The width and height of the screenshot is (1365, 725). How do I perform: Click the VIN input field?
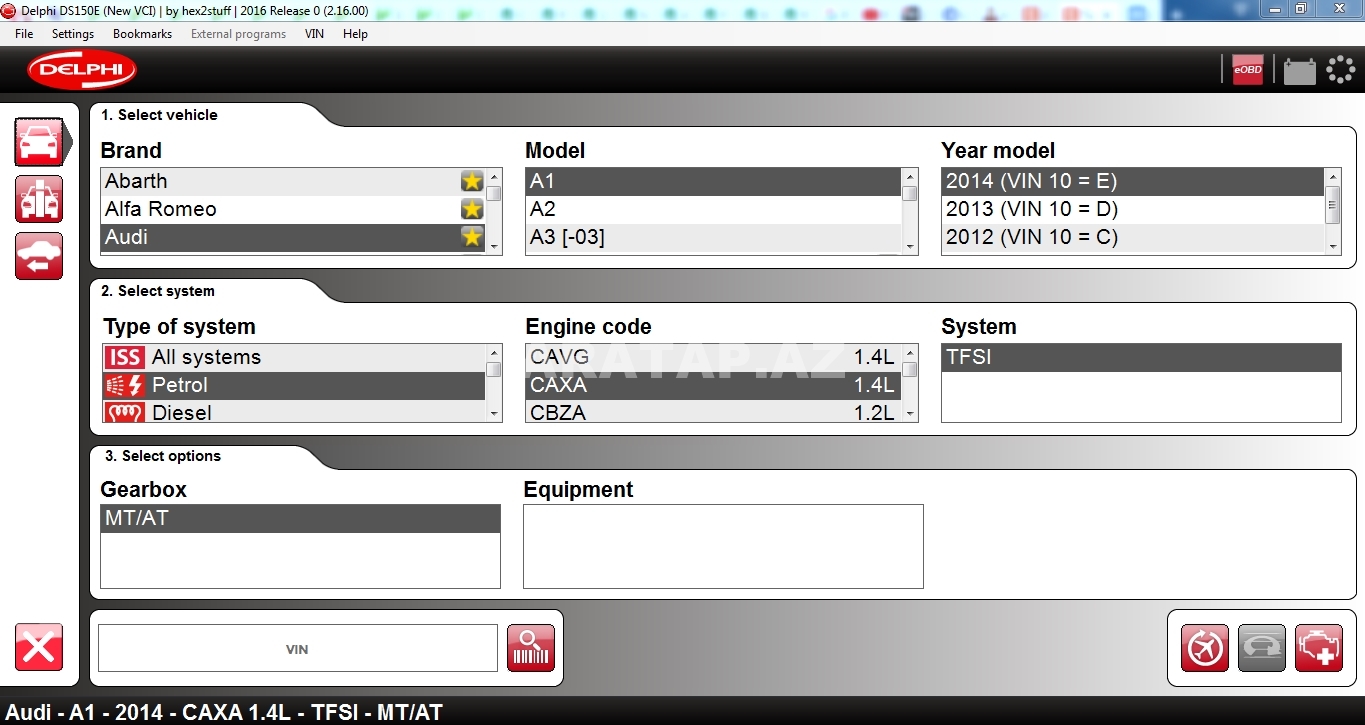[297, 648]
